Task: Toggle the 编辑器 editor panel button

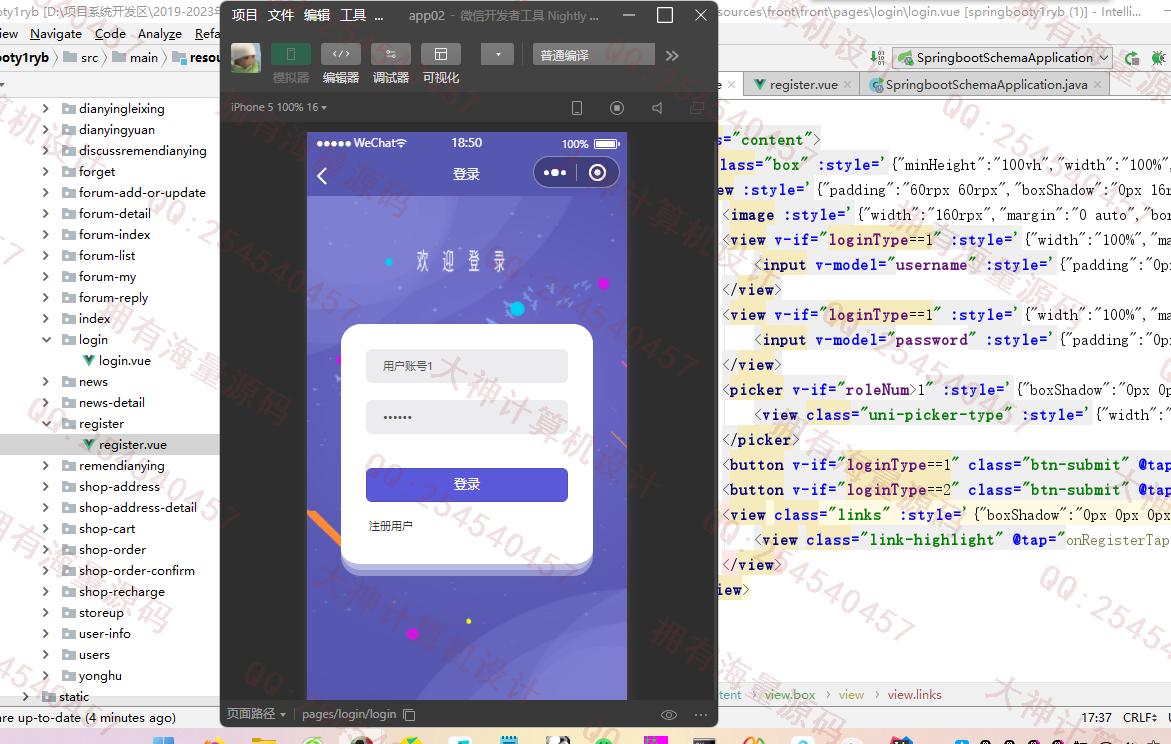Action: 340,54
